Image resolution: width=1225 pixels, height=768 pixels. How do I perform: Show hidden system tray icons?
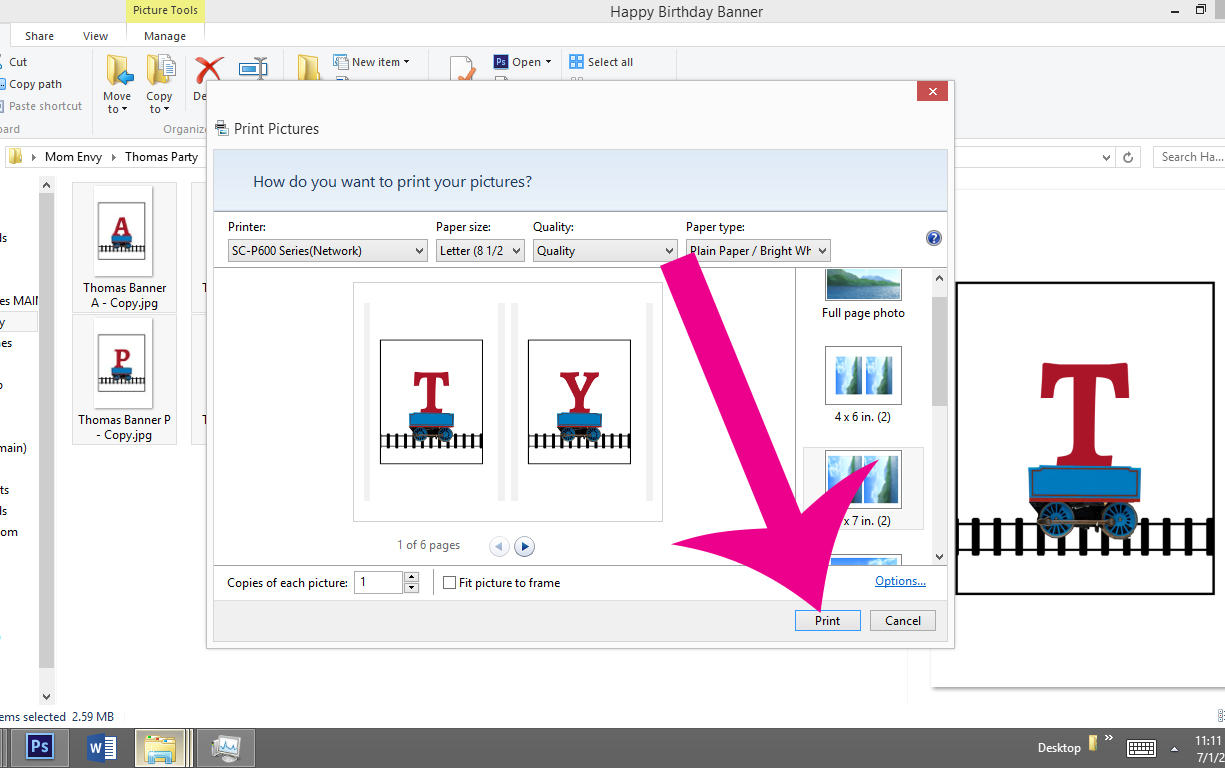tap(1175, 748)
